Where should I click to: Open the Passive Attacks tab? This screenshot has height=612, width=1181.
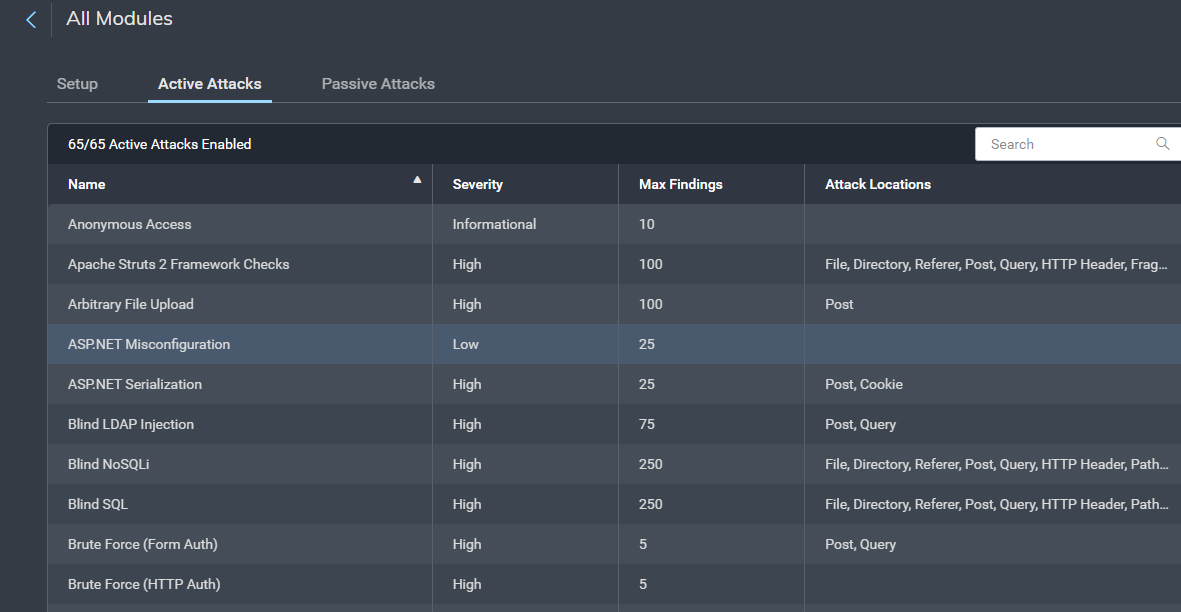[x=378, y=84]
